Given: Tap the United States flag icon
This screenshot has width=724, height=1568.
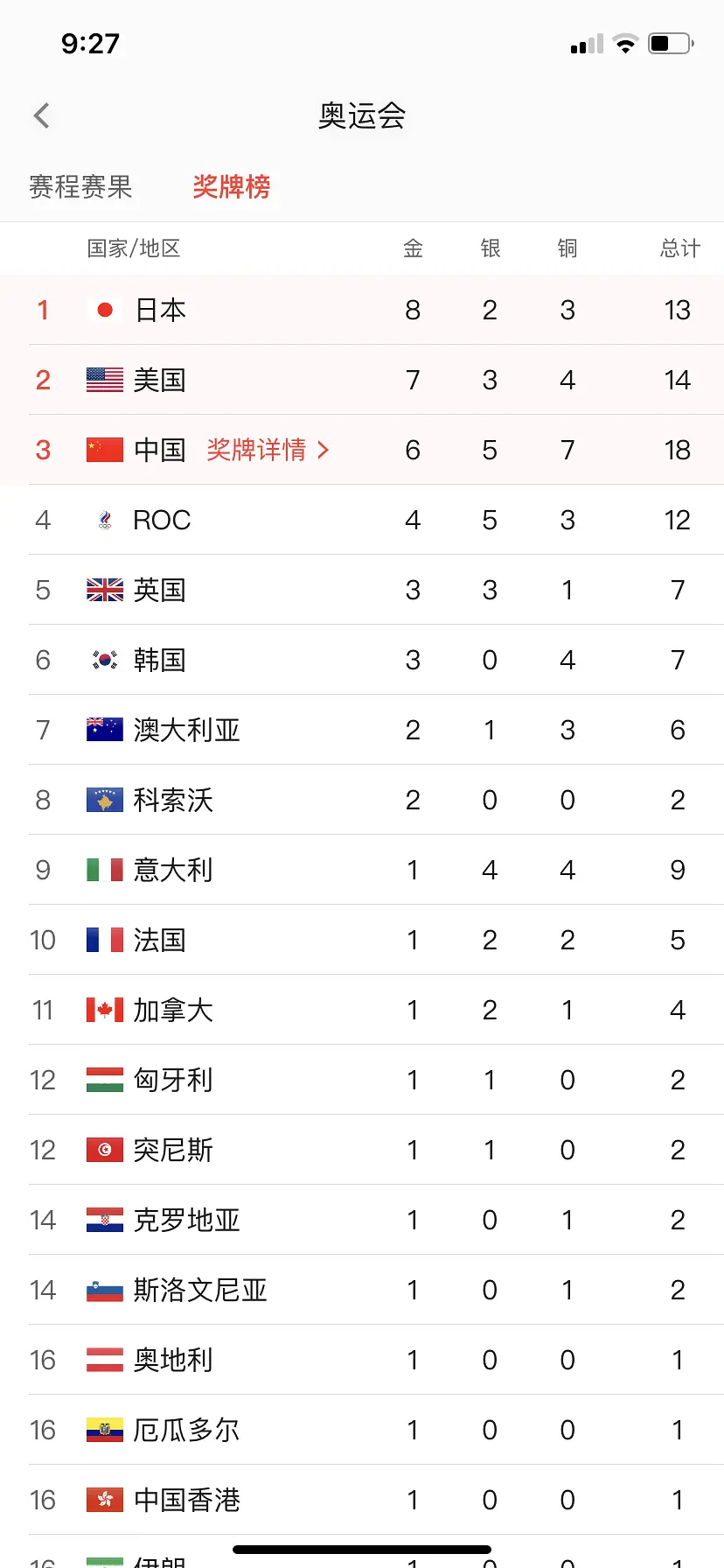Looking at the screenshot, I should pos(105,380).
